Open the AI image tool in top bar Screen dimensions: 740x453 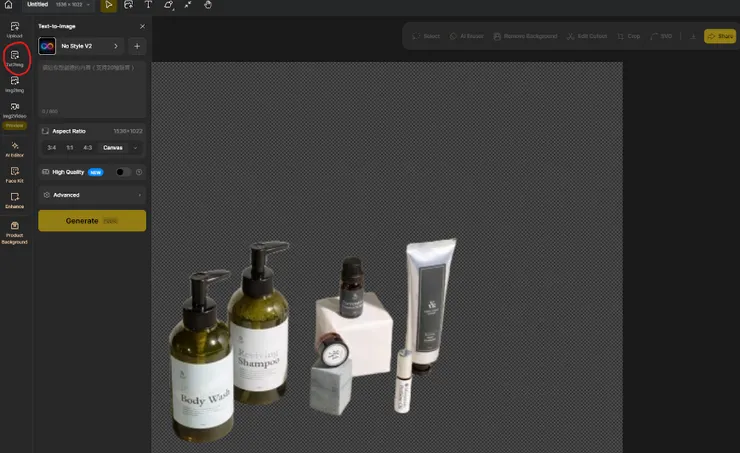[128, 5]
